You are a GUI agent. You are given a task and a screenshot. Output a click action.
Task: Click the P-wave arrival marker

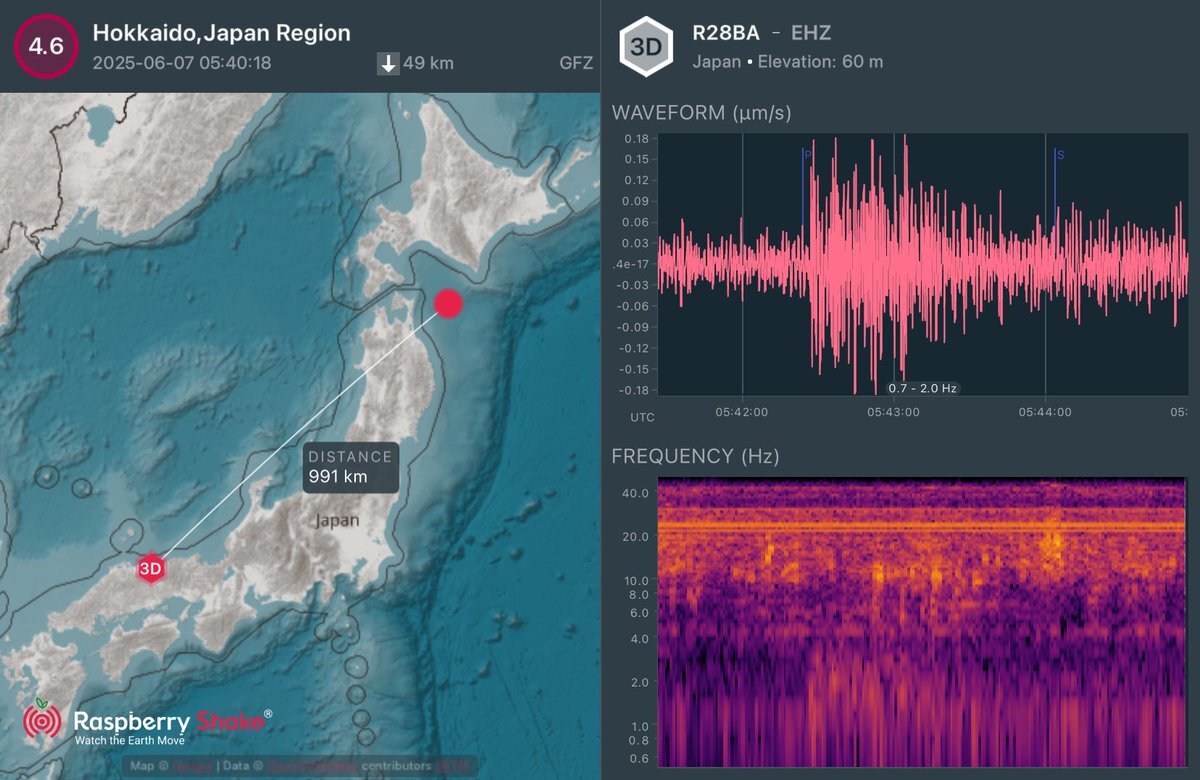click(x=806, y=154)
